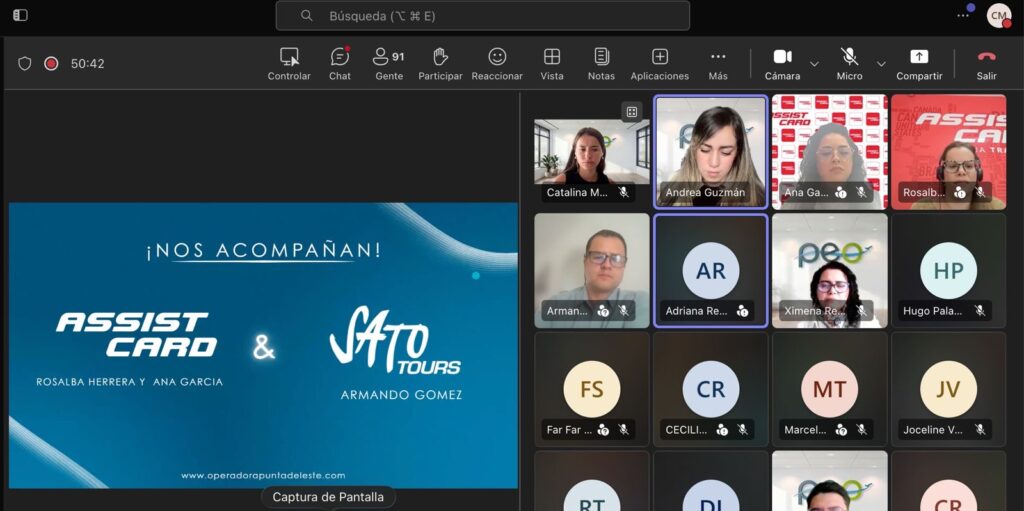Toggle the Cámara on or off
The width and height of the screenshot is (1024, 511).
click(782, 64)
